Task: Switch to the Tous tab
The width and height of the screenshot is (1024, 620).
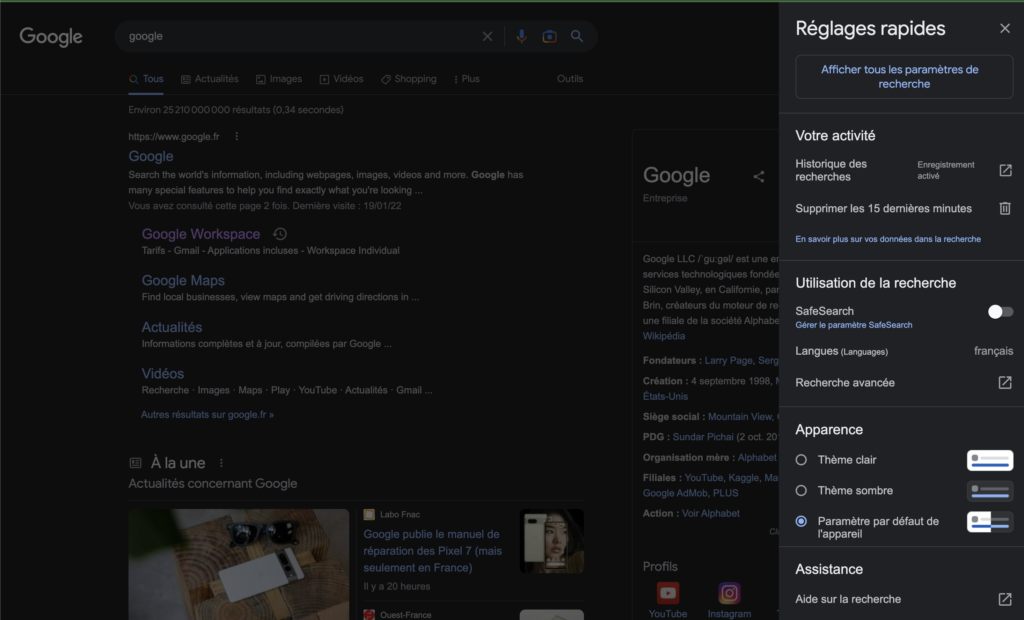Action: point(146,79)
